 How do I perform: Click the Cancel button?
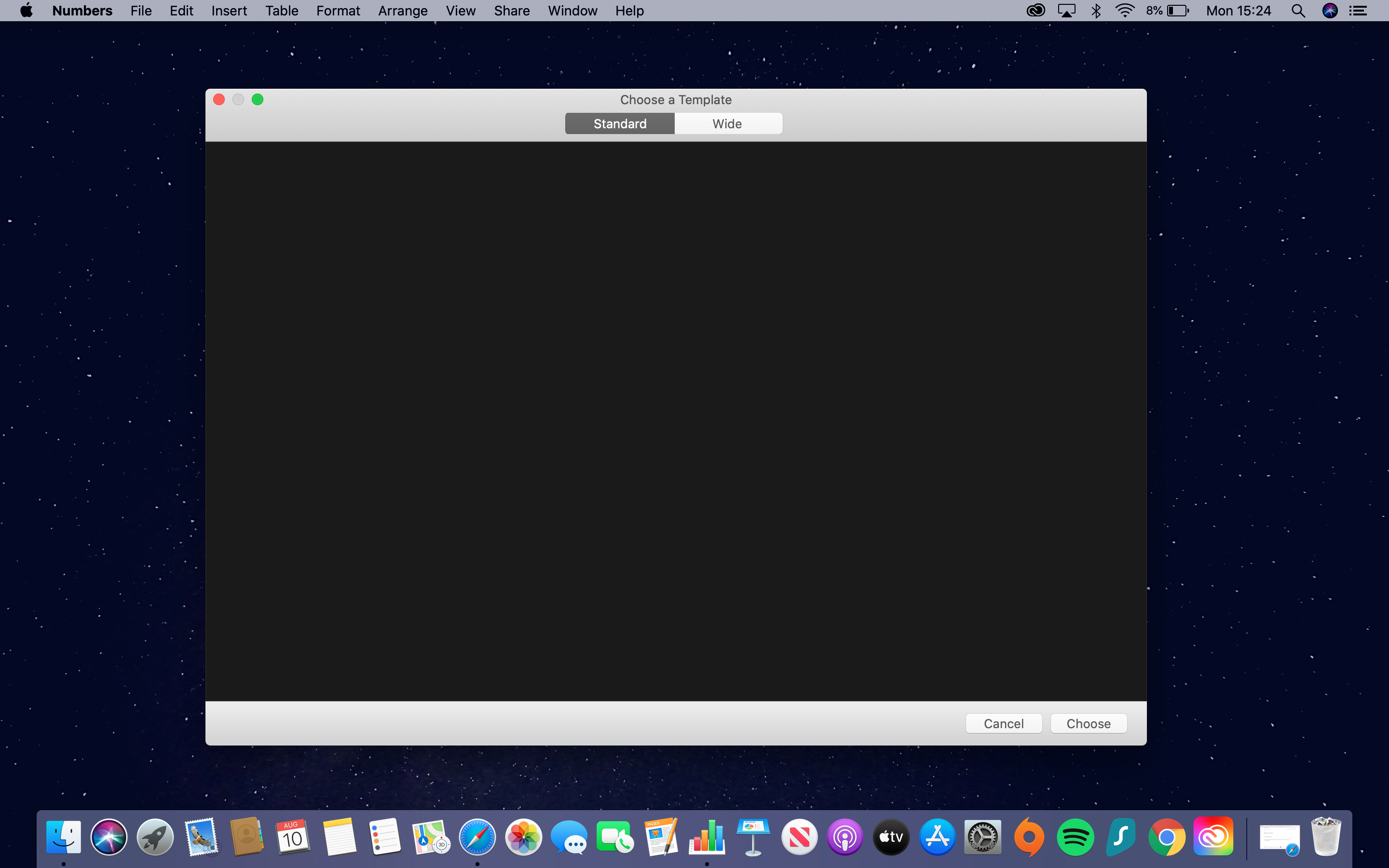pos(1003,723)
